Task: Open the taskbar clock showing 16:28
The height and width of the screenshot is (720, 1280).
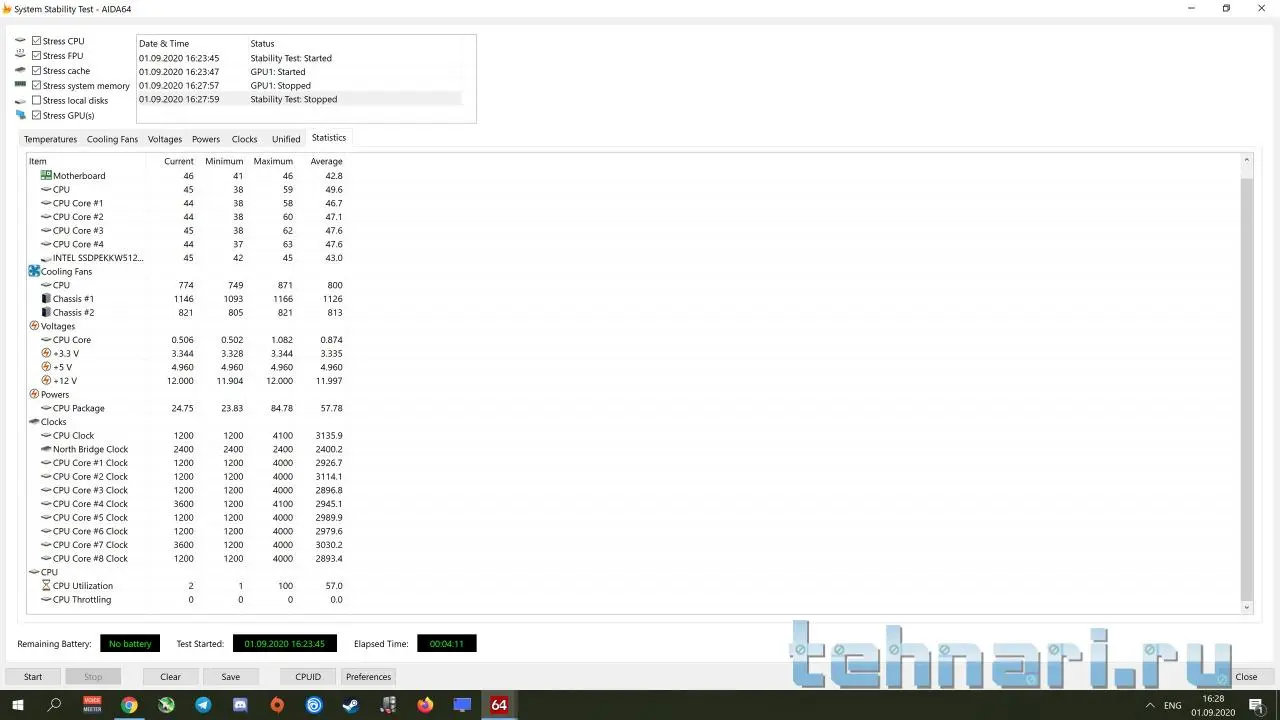Action: click(1213, 705)
